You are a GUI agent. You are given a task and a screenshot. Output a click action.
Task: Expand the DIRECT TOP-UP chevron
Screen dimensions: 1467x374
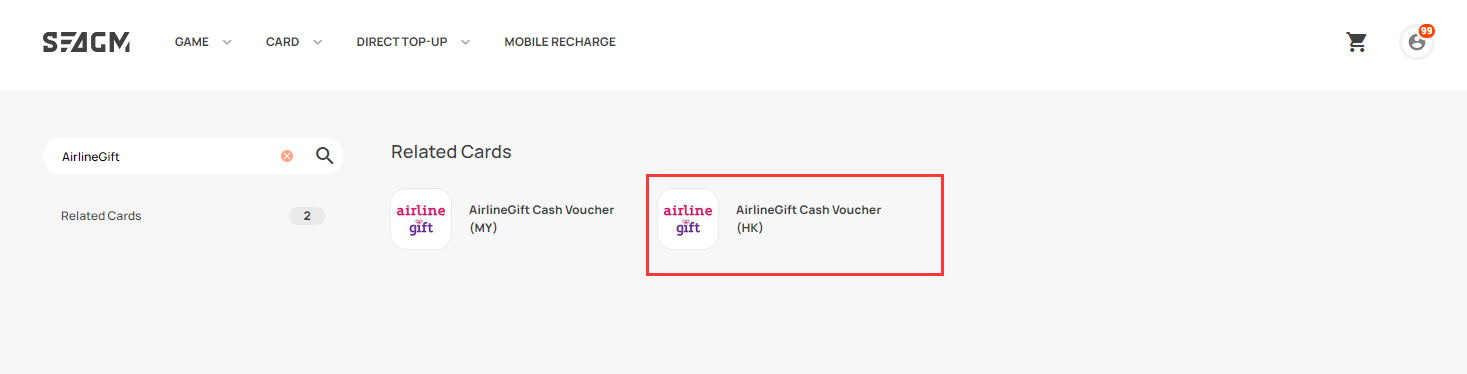pyautogui.click(x=465, y=42)
